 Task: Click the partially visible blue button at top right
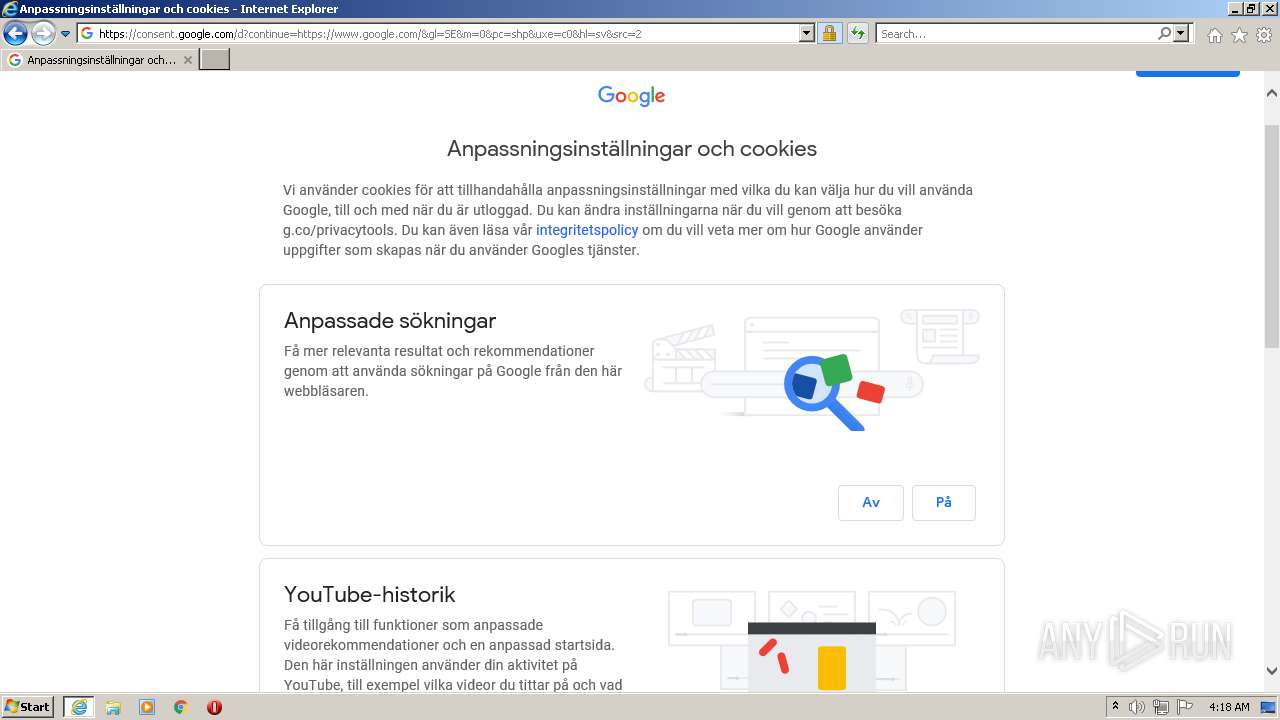1188,73
